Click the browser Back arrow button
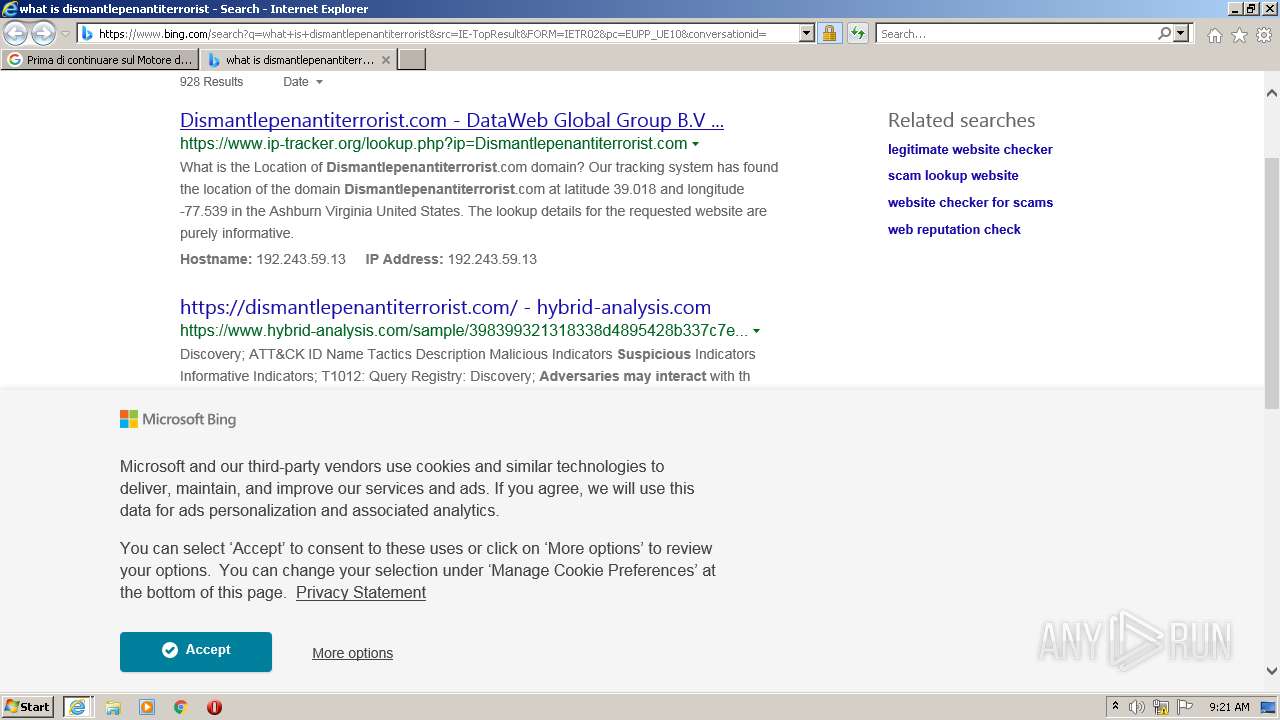The width and height of the screenshot is (1280, 720). [16, 33]
